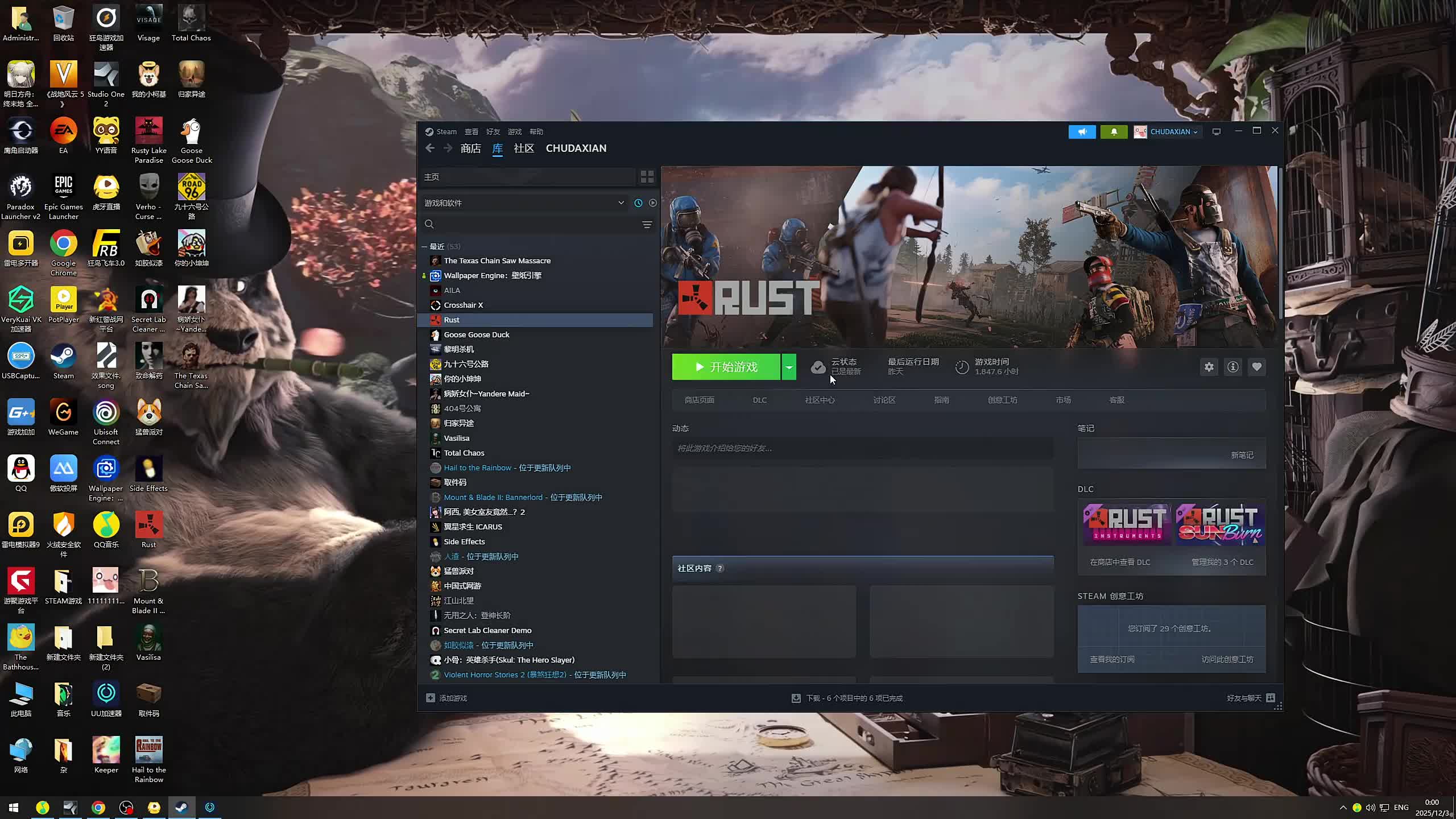Open Rust game settings gear icon

coord(1209,367)
